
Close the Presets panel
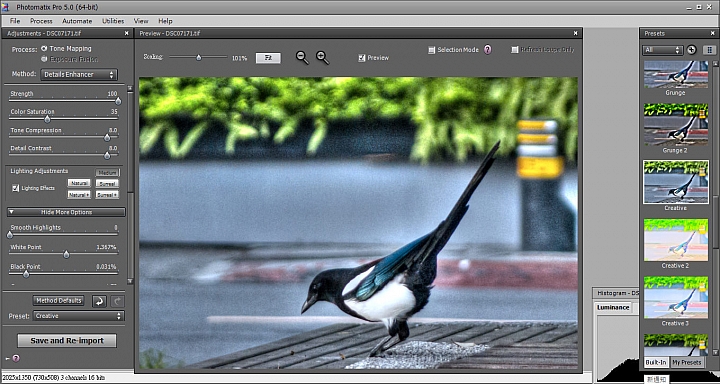click(712, 33)
